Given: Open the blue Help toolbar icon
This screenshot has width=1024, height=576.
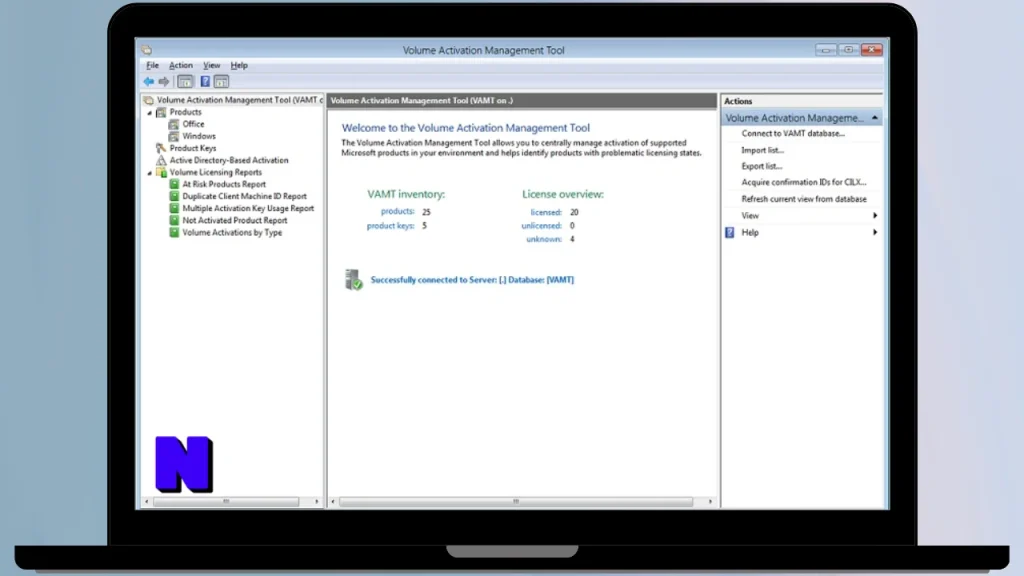Looking at the screenshot, I should pyautogui.click(x=205, y=82).
